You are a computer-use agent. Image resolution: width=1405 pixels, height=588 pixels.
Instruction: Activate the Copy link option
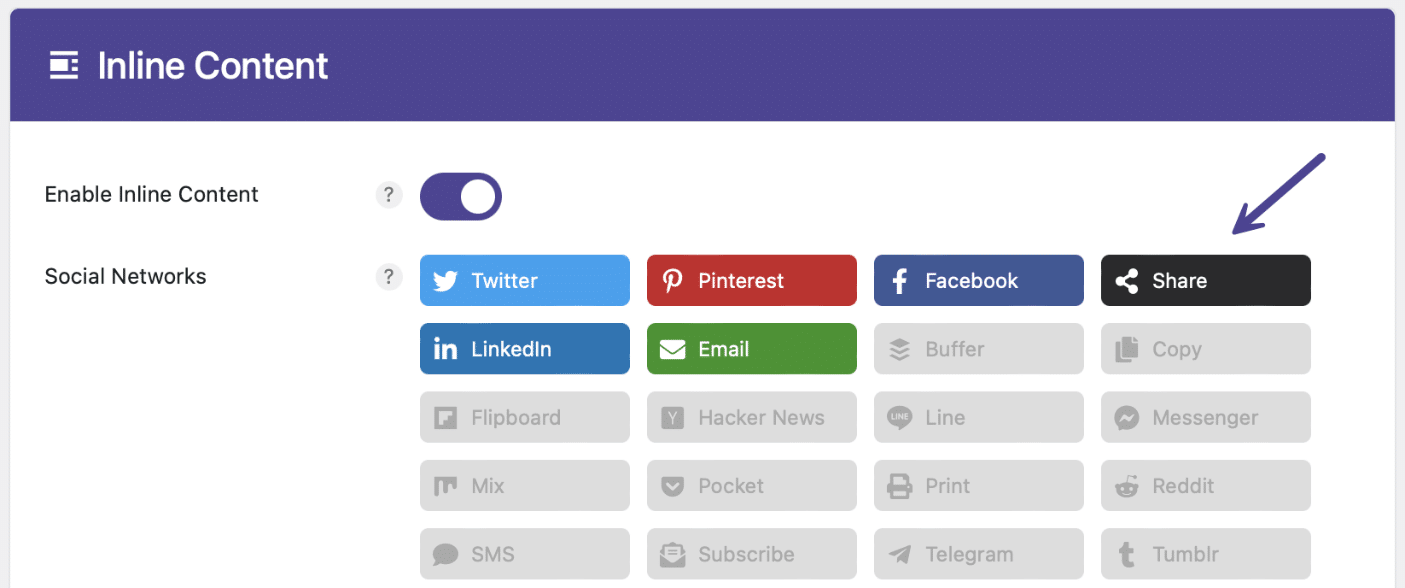coord(1205,348)
